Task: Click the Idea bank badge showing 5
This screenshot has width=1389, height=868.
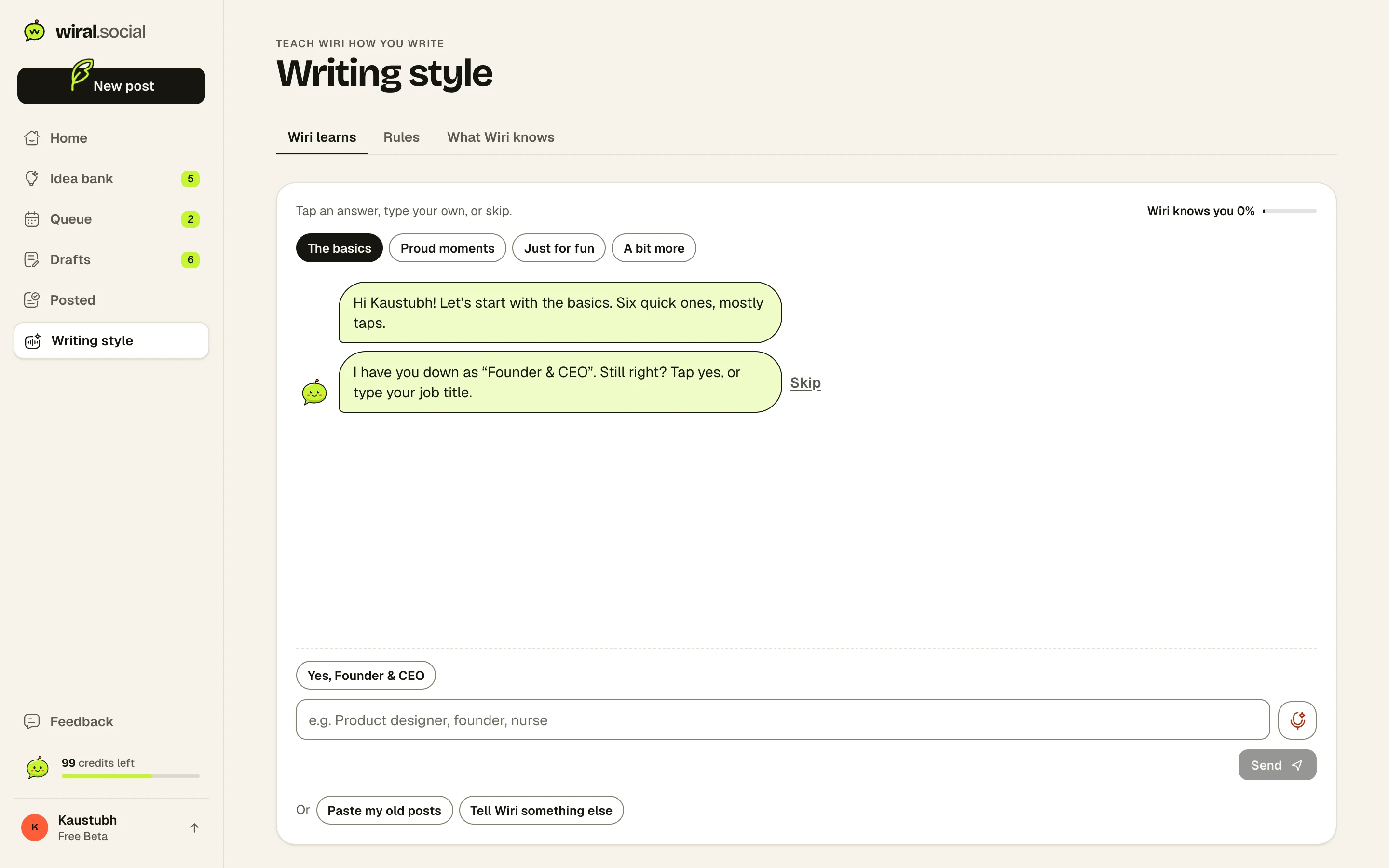Action: [190, 178]
